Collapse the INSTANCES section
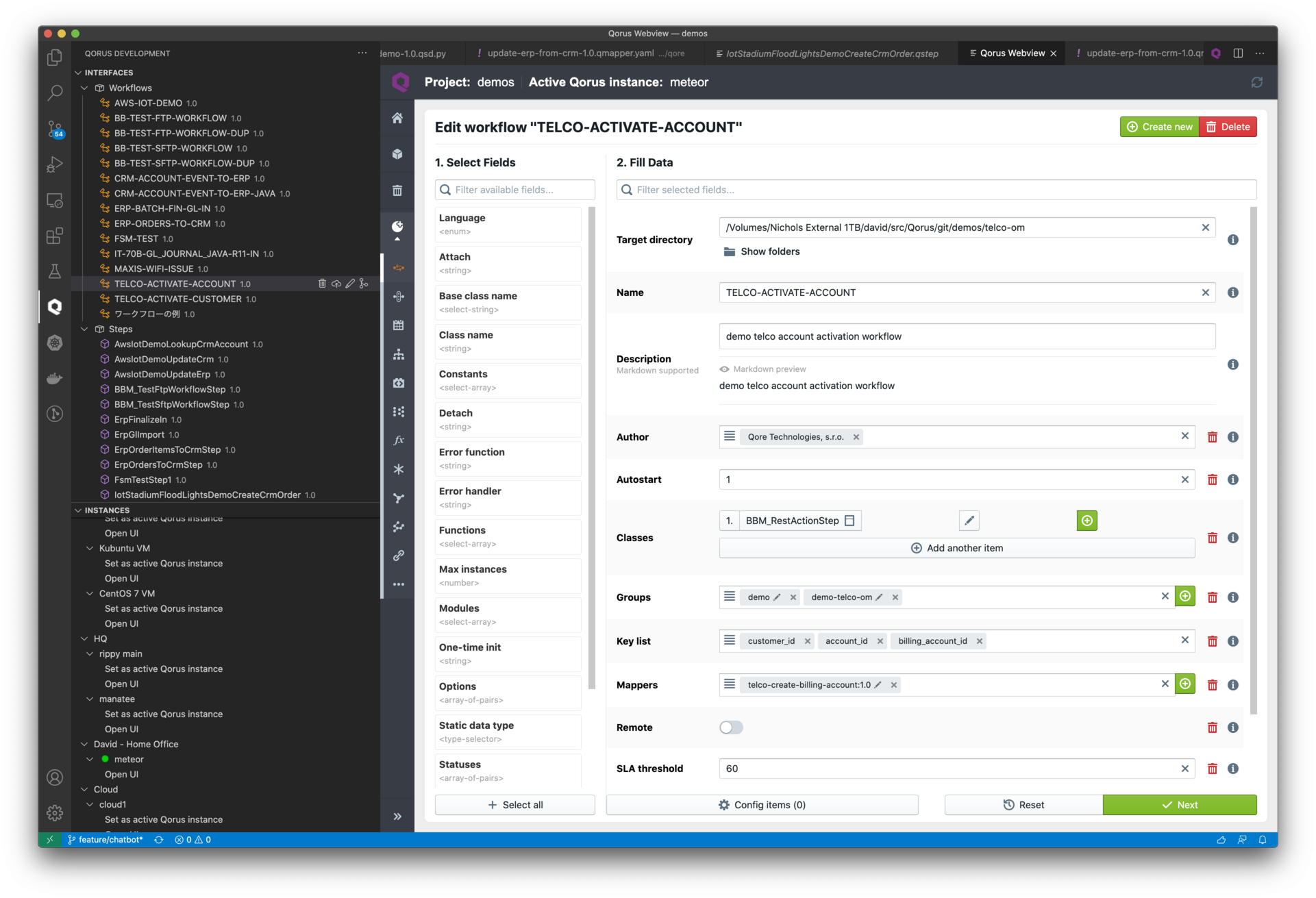This screenshot has width=1316, height=898. tap(78, 510)
